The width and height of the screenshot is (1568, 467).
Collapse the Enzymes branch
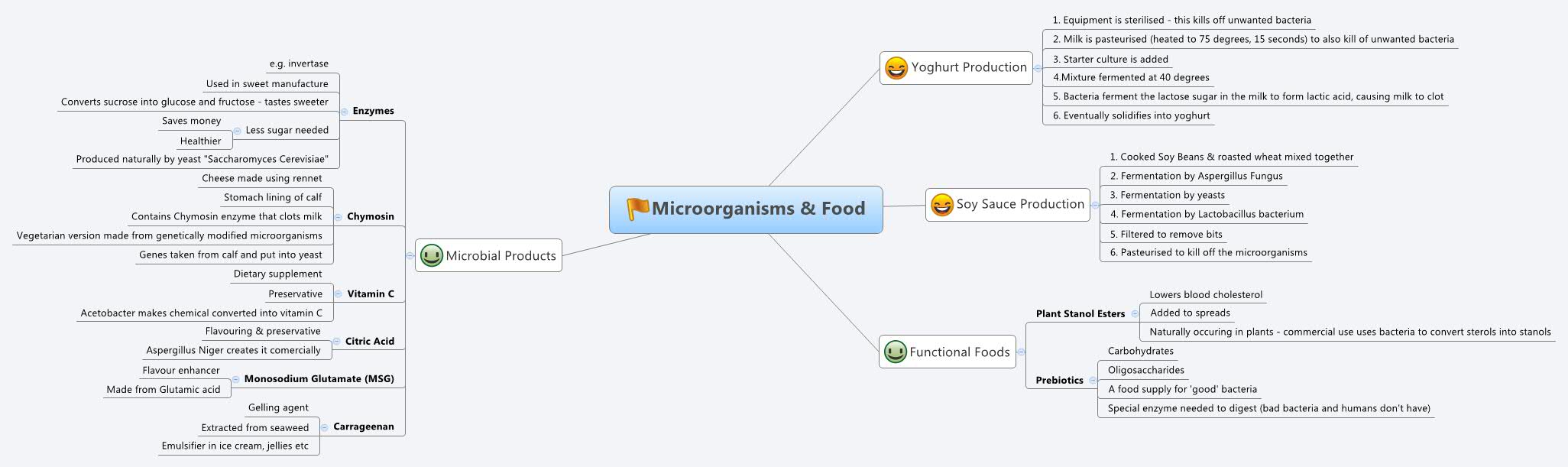point(345,112)
